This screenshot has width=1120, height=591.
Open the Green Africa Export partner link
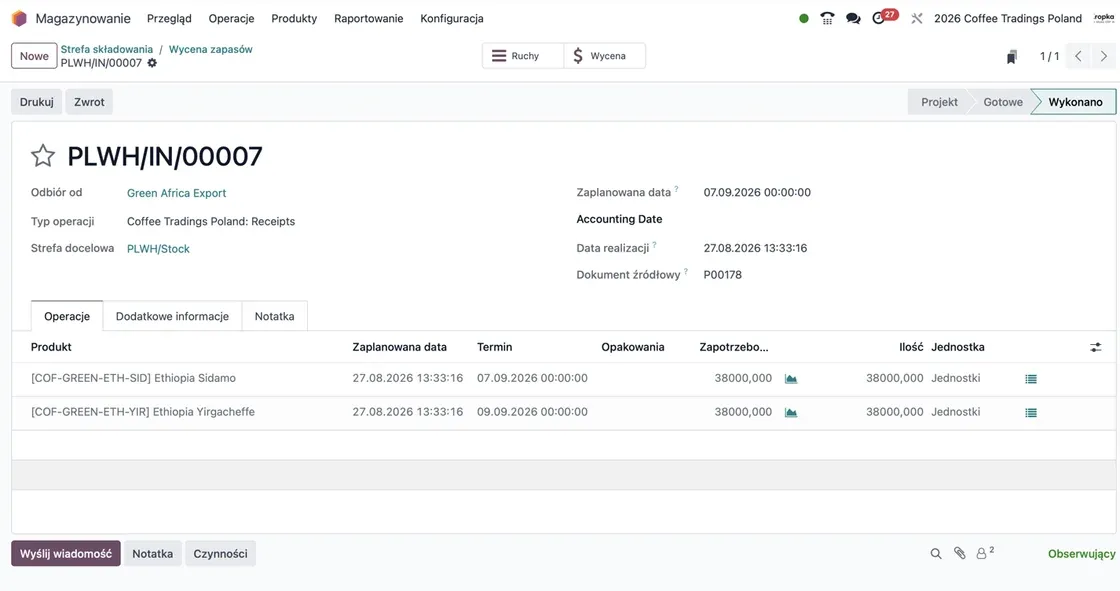pyautogui.click(x=176, y=193)
